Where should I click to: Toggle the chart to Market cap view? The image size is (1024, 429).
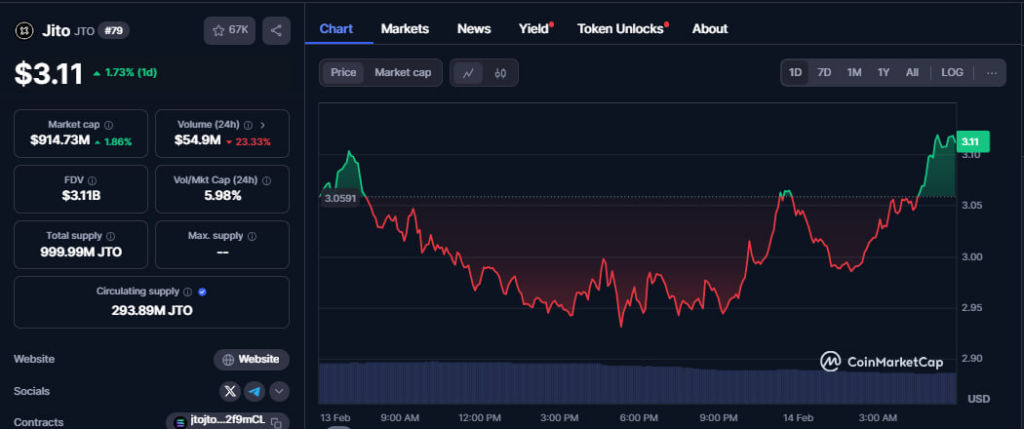coord(402,73)
